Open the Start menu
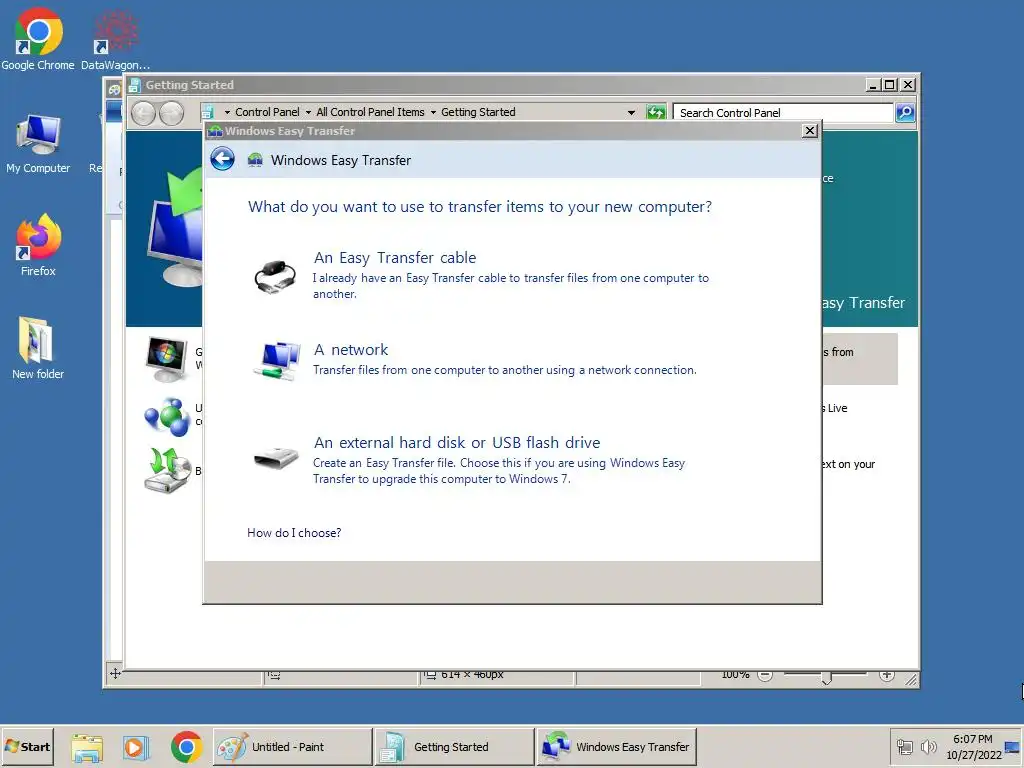 coord(27,746)
